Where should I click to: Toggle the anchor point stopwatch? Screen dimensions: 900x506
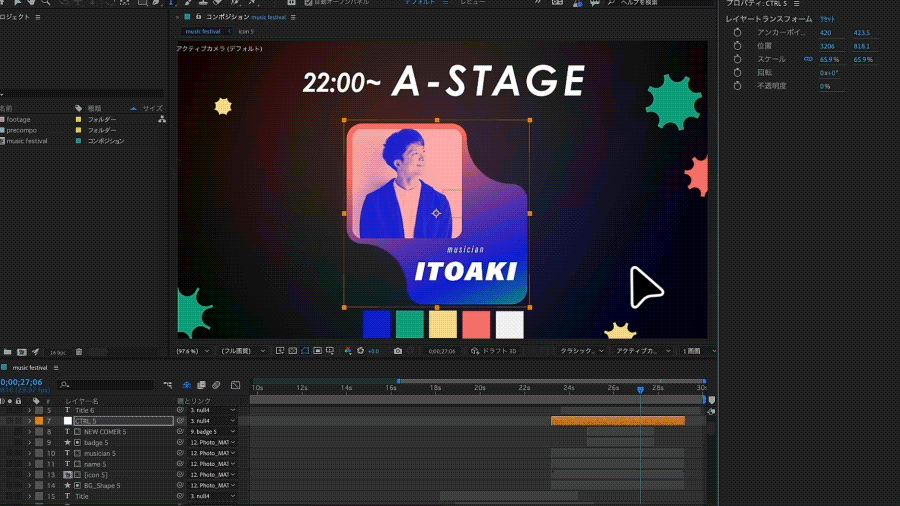pyautogui.click(x=738, y=33)
